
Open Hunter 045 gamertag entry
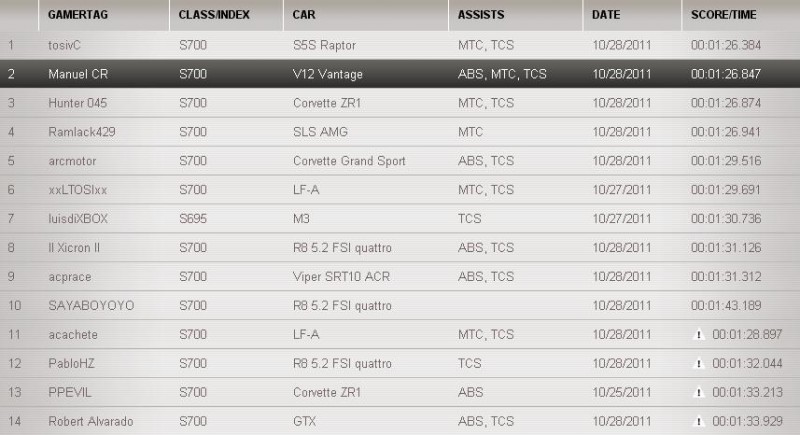(x=76, y=103)
